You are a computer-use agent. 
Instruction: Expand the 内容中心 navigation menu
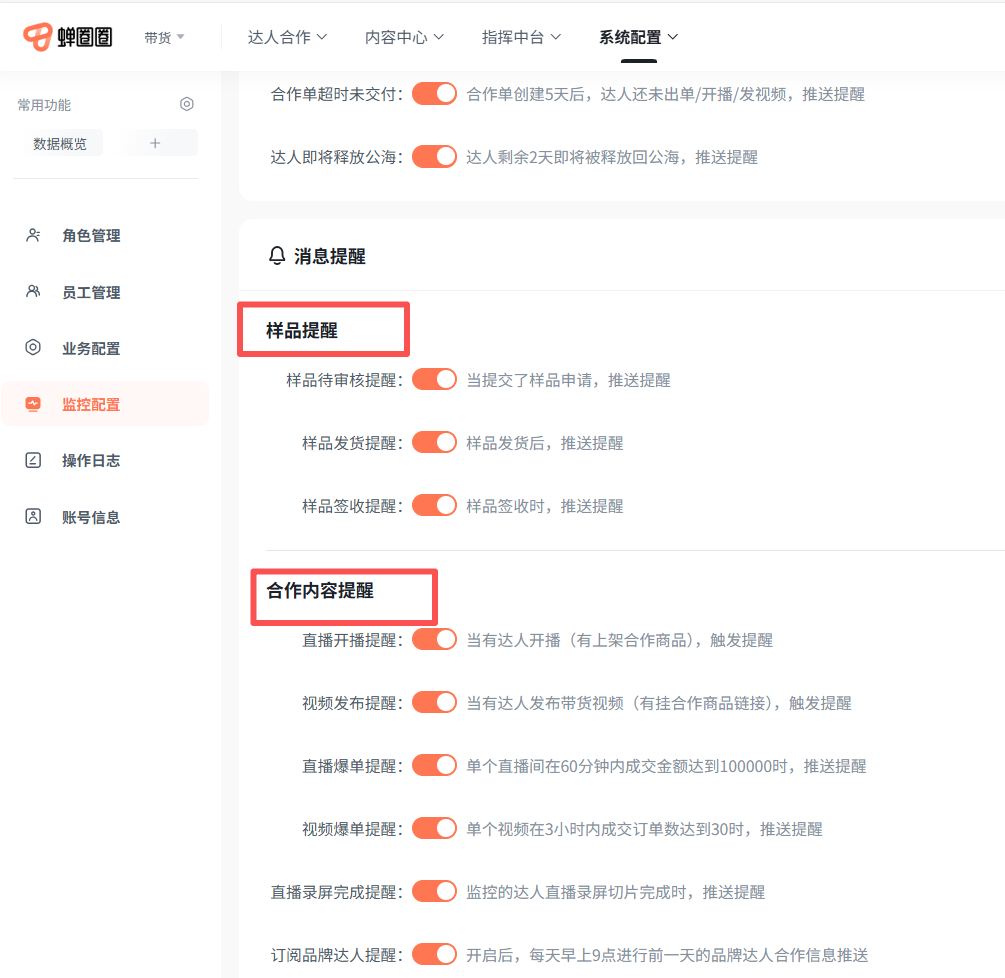[x=404, y=37]
